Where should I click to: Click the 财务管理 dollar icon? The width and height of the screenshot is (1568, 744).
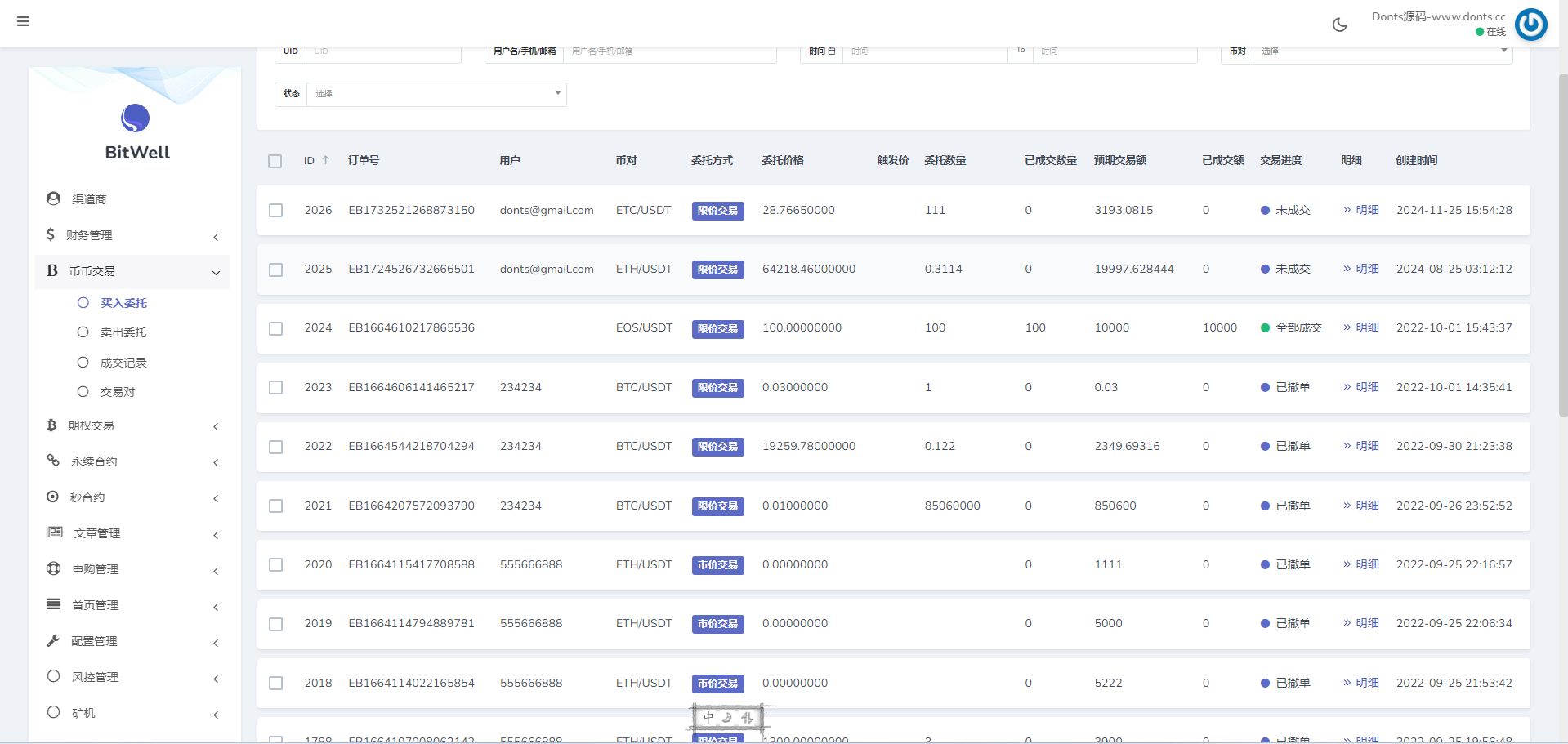(x=51, y=234)
